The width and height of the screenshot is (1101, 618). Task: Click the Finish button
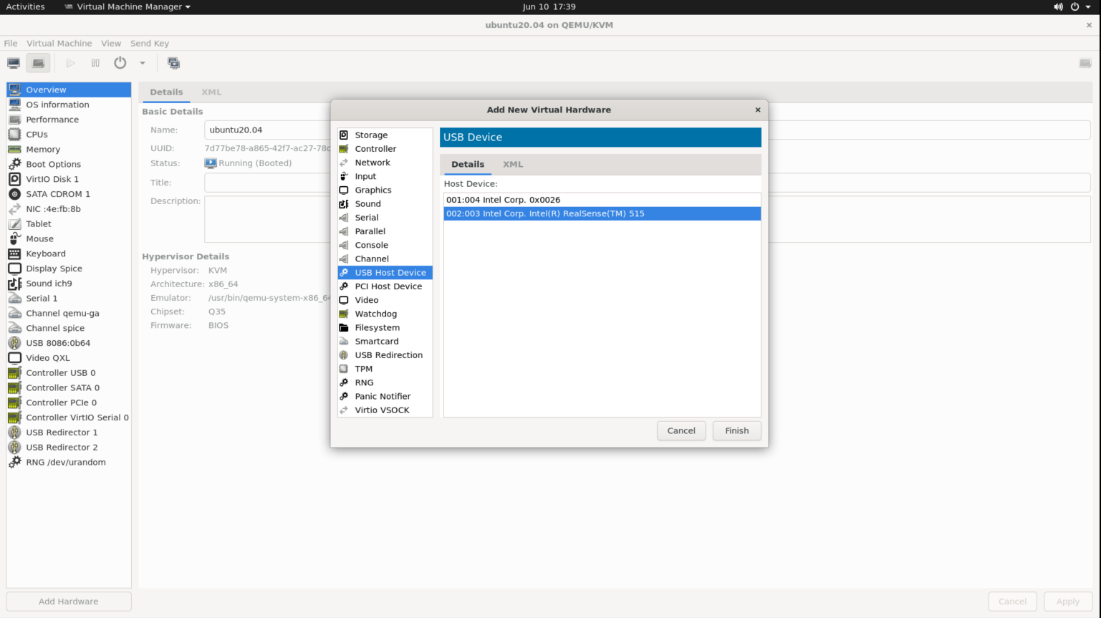(737, 430)
